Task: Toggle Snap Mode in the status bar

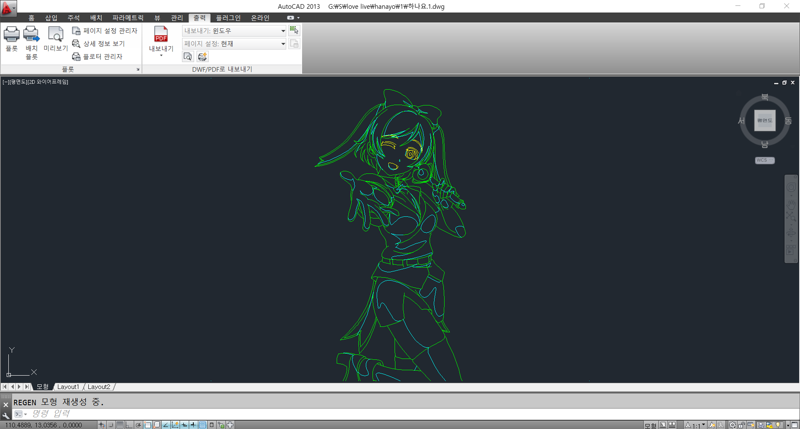Action: point(111,425)
